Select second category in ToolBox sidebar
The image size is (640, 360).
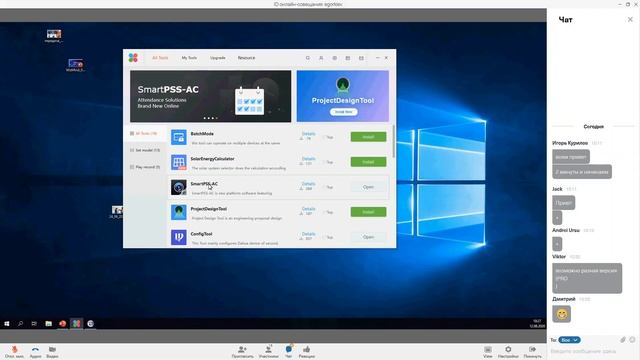click(145, 150)
